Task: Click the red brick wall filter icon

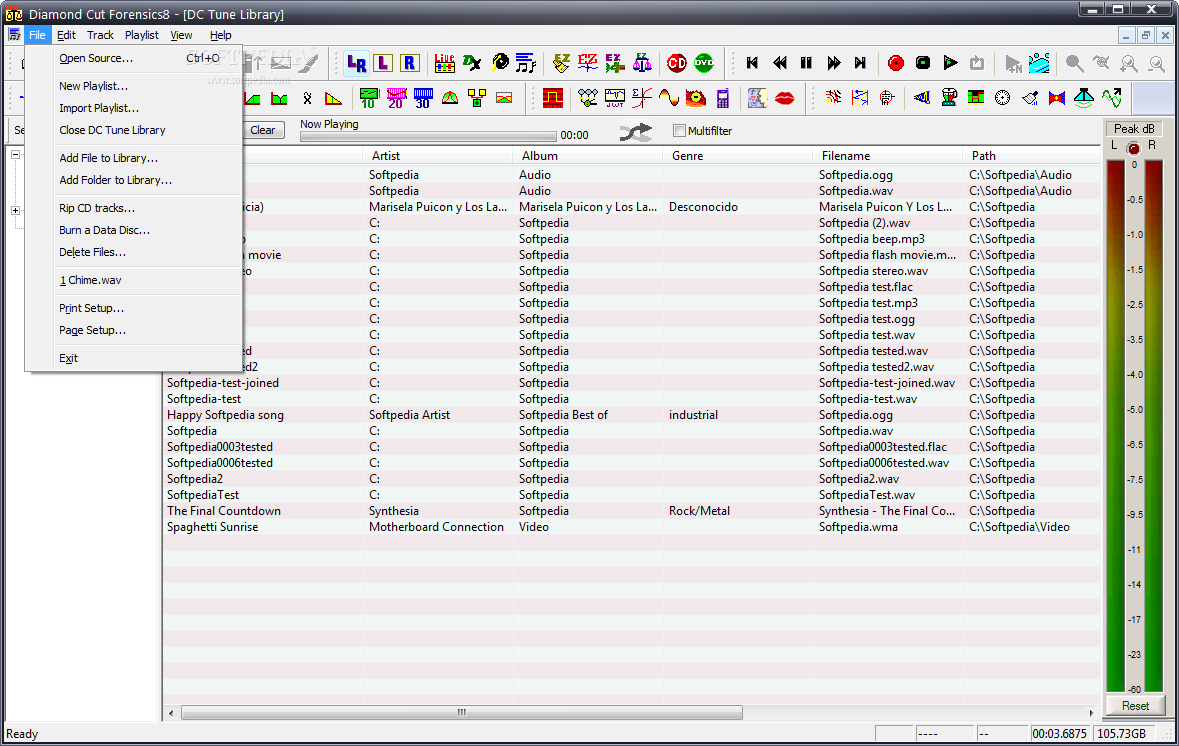Action: click(x=553, y=98)
